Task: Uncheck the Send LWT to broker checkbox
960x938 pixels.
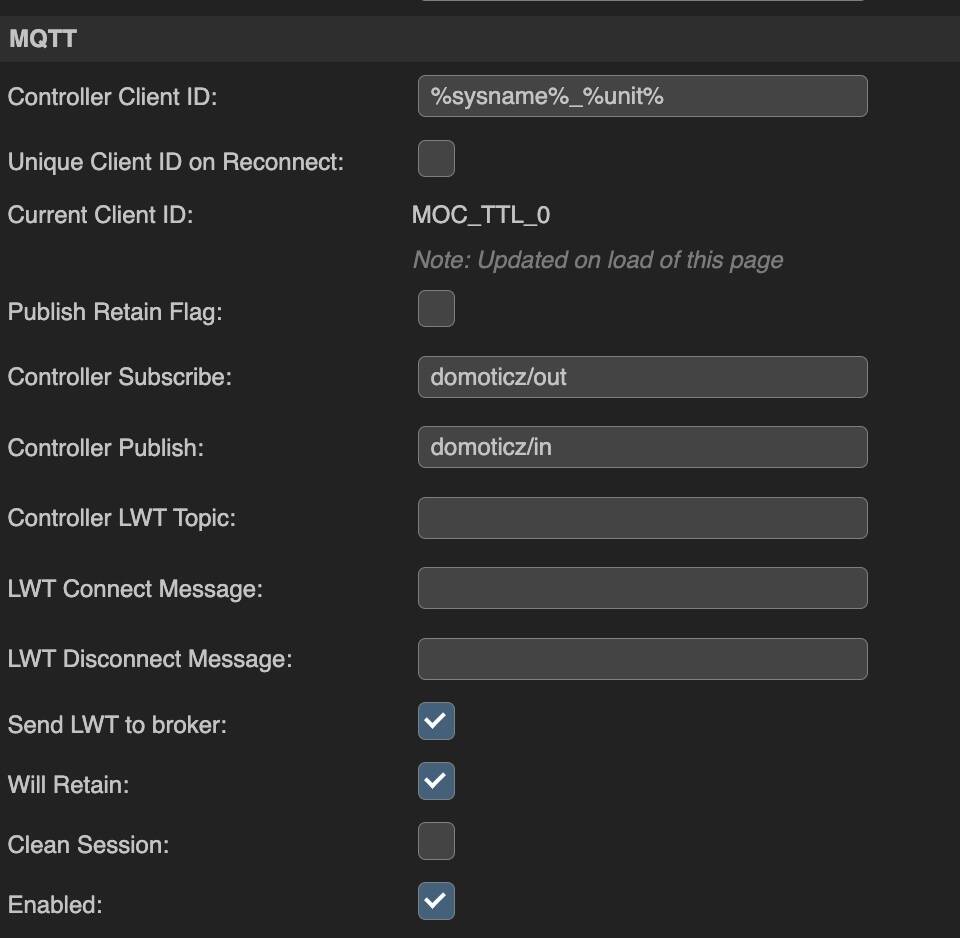Action: coord(436,721)
